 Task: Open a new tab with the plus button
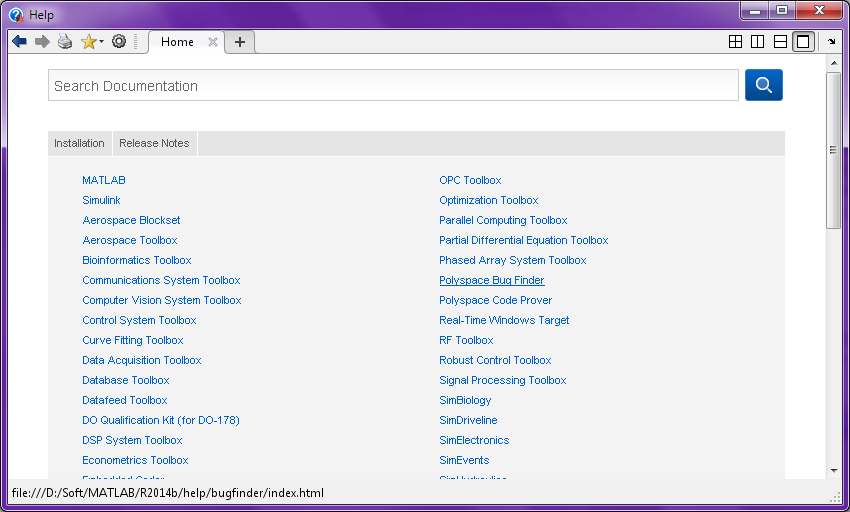tap(240, 42)
